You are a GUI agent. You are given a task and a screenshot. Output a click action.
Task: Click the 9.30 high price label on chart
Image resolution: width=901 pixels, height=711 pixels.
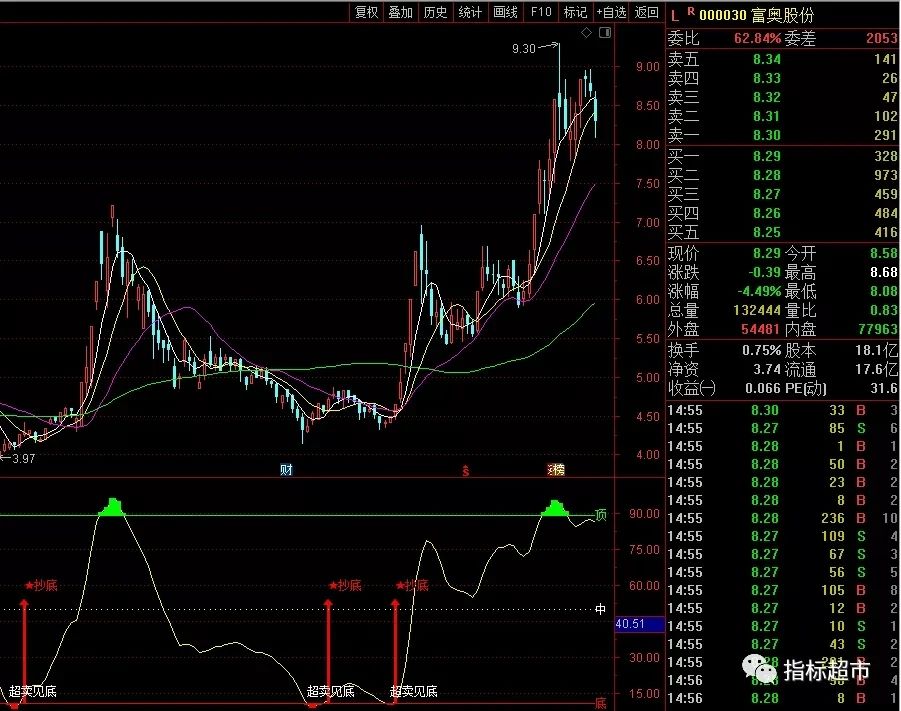[523, 49]
